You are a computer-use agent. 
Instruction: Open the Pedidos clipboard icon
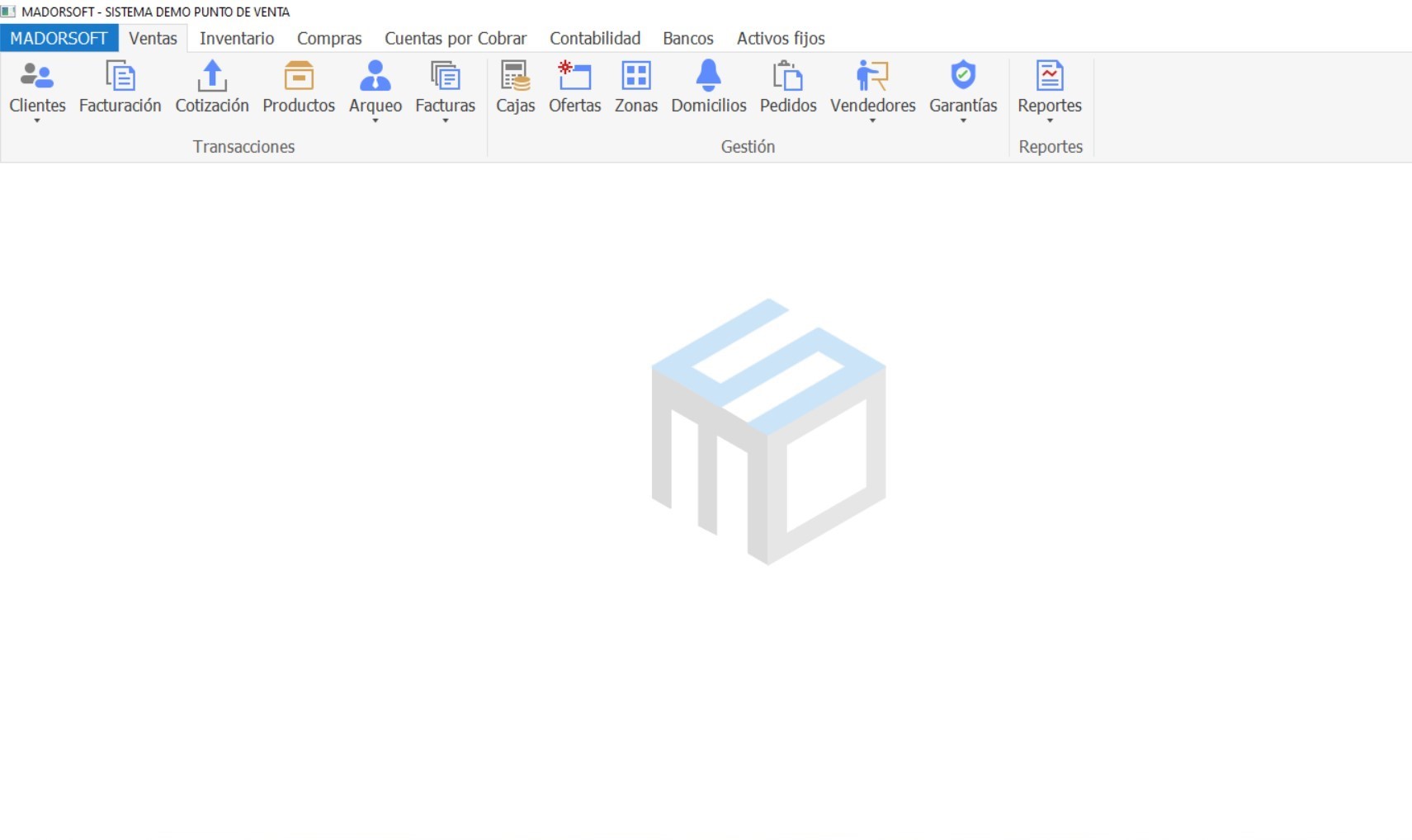787,77
